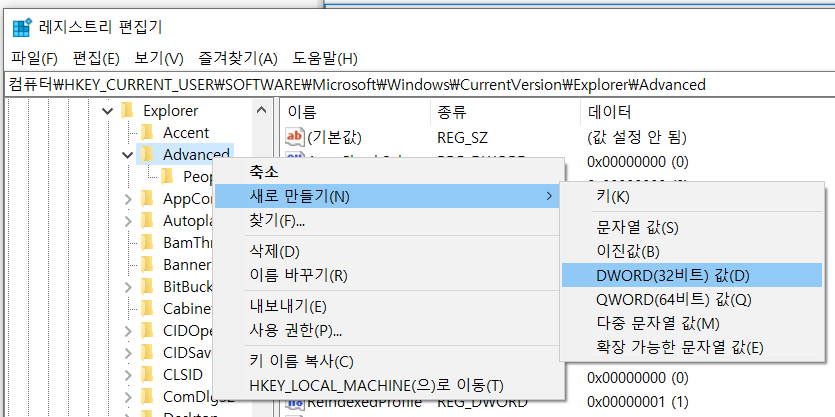Select the CLSID folder icon

tap(148, 374)
